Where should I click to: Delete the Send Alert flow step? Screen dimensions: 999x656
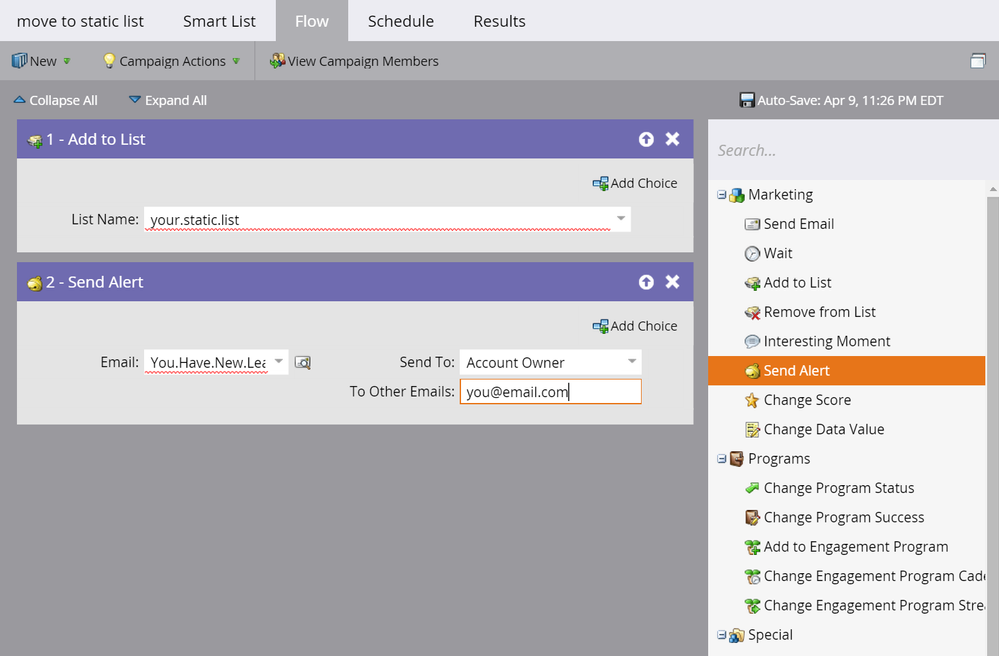(672, 282)
